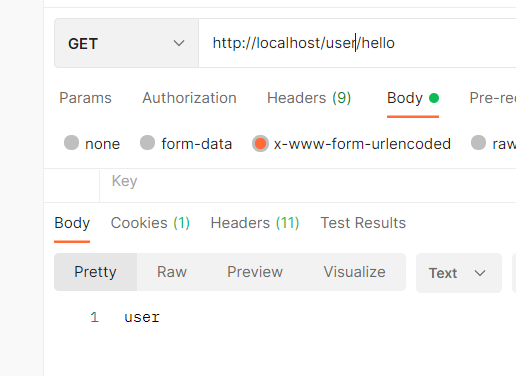Open request Headers (9) tab

pos(309,98)
